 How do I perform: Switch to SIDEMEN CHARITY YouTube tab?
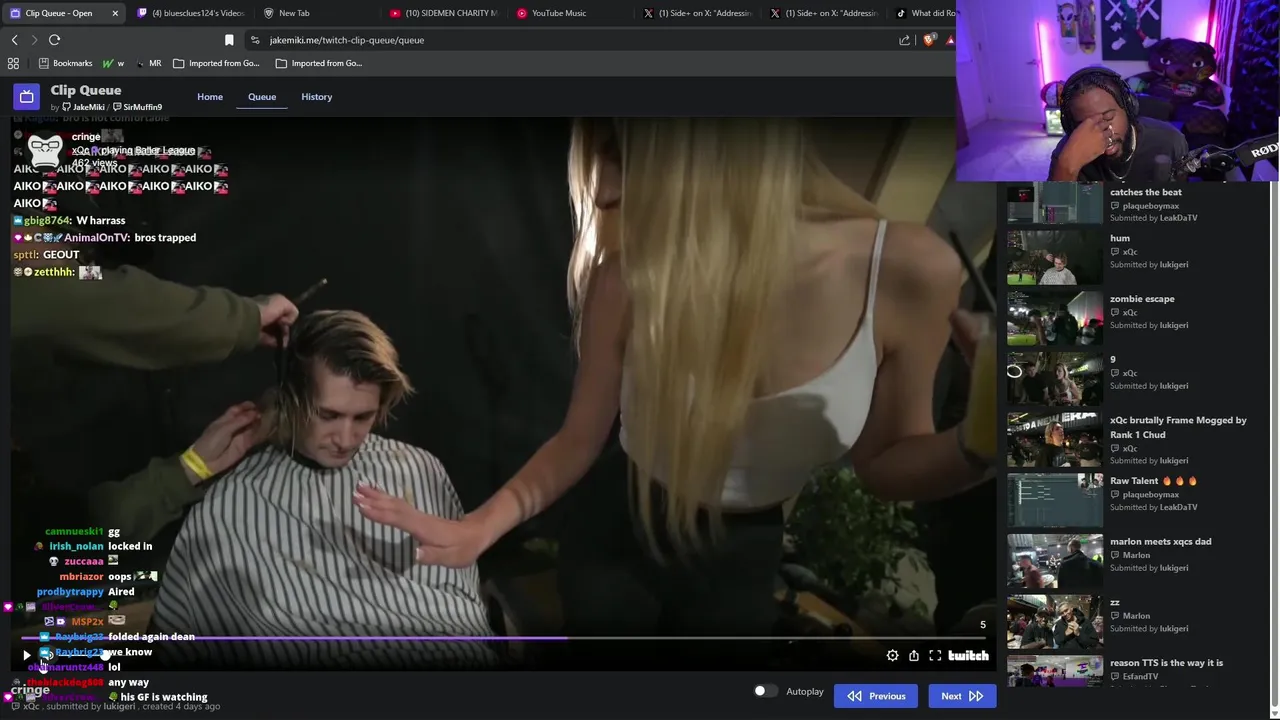[x=443, y=13]
